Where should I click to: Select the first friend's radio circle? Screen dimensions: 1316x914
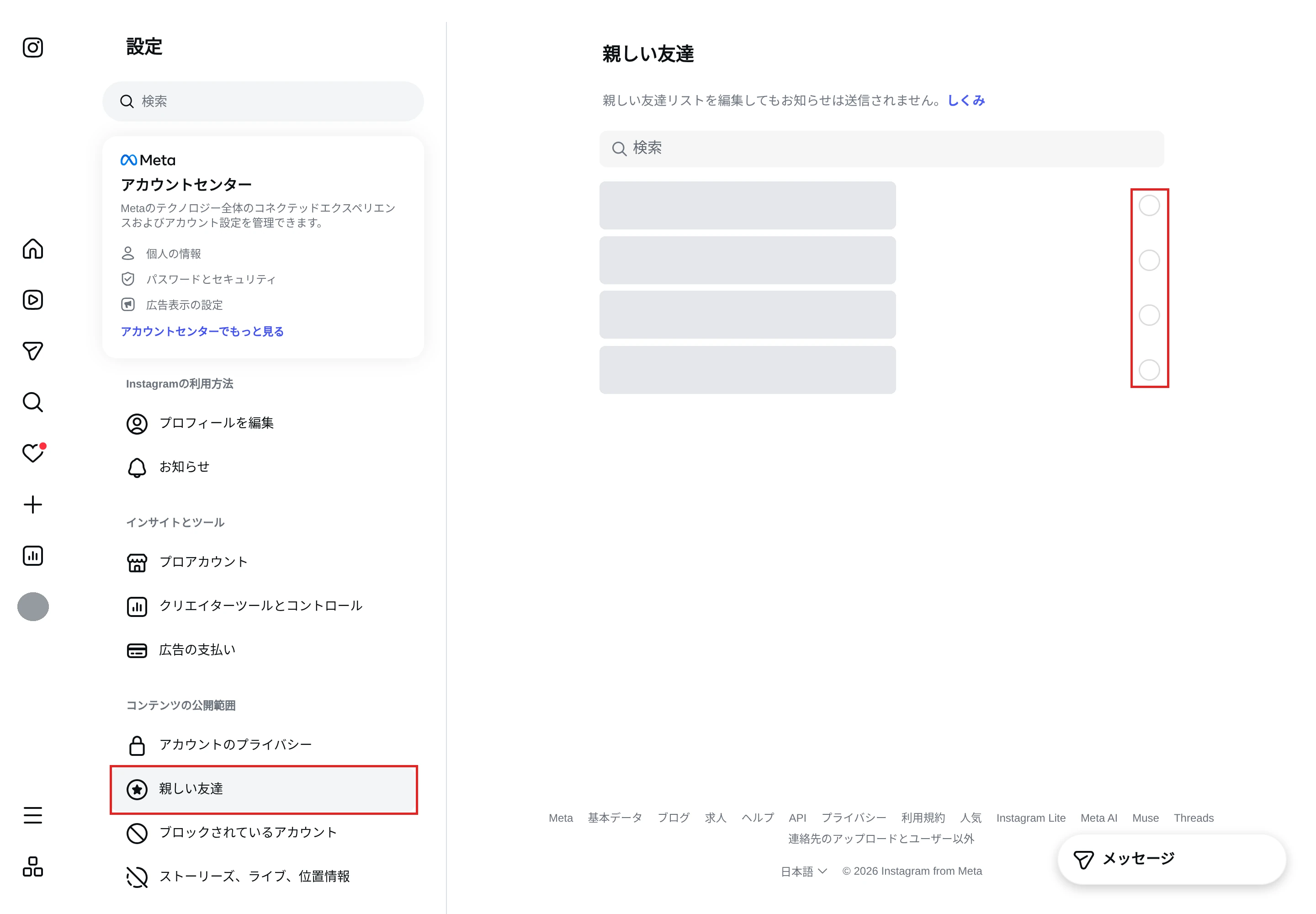(x=1149, y=206)
